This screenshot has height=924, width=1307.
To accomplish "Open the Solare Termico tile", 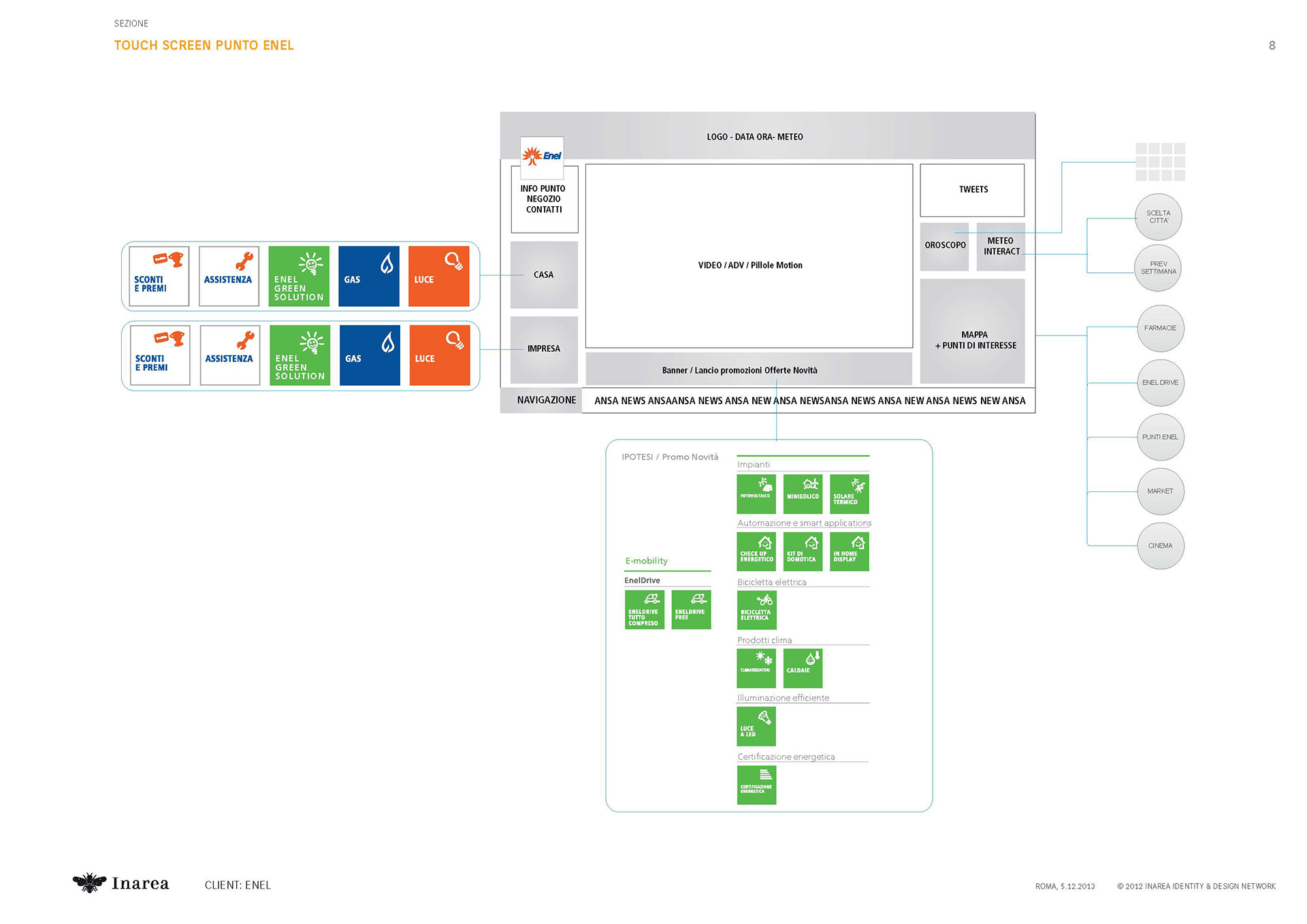I will tap(849, 494).
